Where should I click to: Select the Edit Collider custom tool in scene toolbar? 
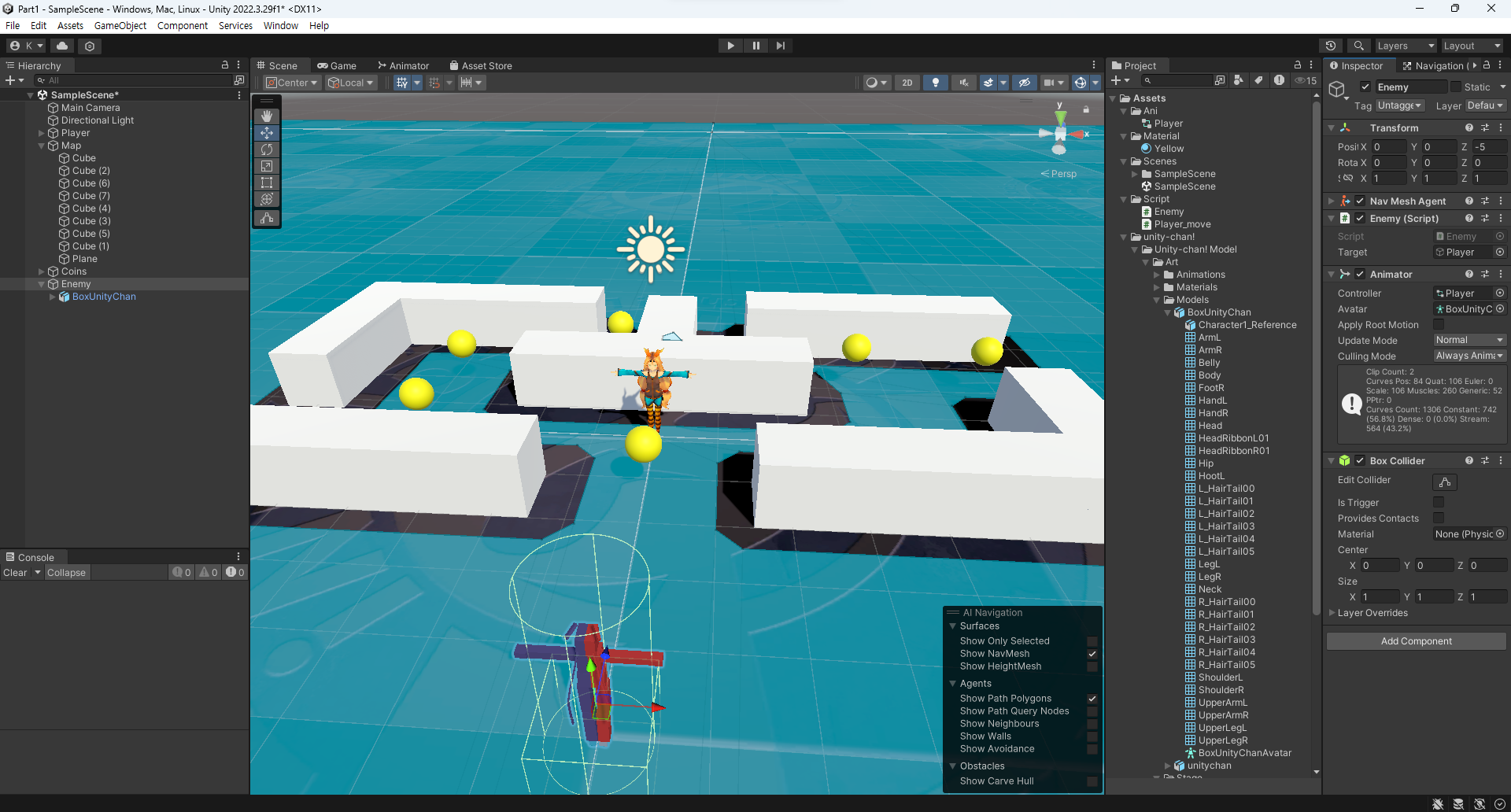click(267, 218)
